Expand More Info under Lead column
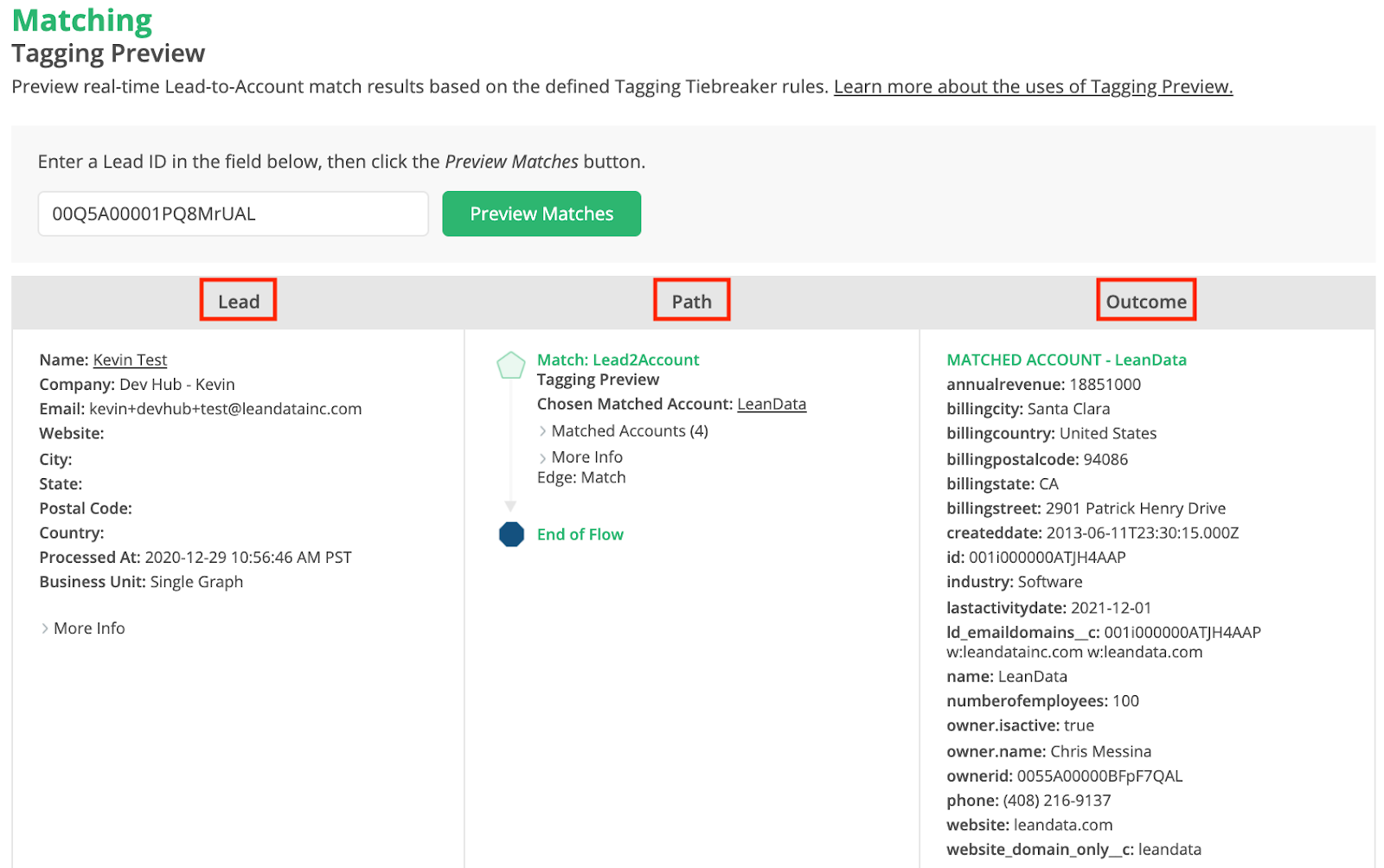1384x868 pixels. tap(83, 628)
